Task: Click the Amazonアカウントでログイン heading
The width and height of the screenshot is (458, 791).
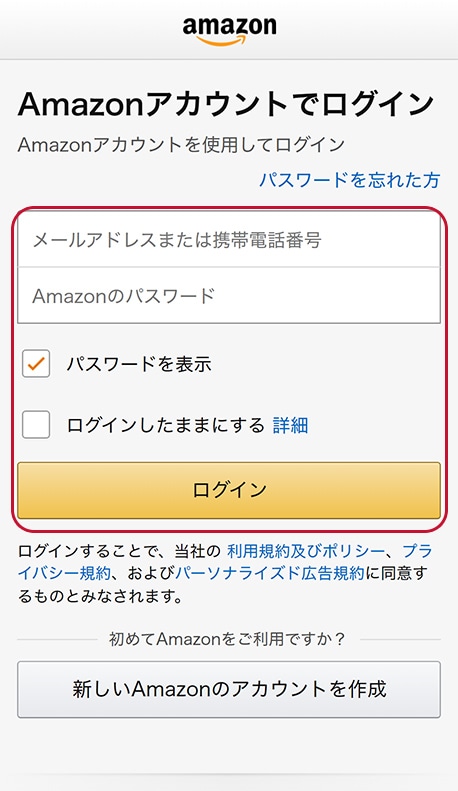Action: tap(226, 104)
